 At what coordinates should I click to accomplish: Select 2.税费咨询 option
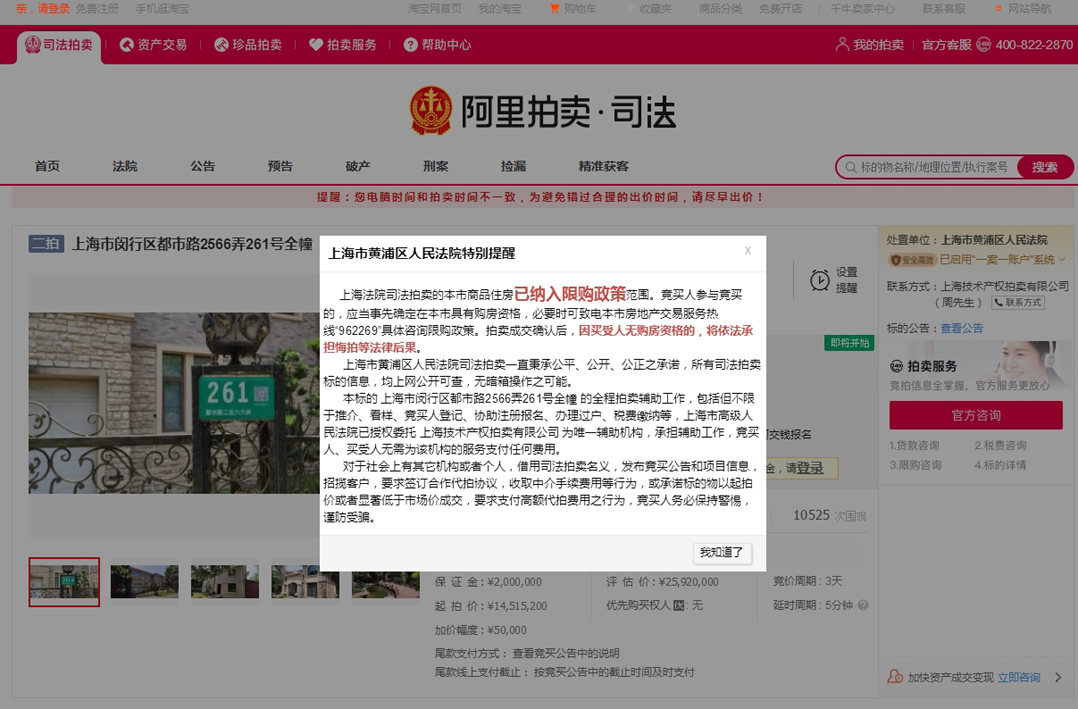tap(1000, 446)
